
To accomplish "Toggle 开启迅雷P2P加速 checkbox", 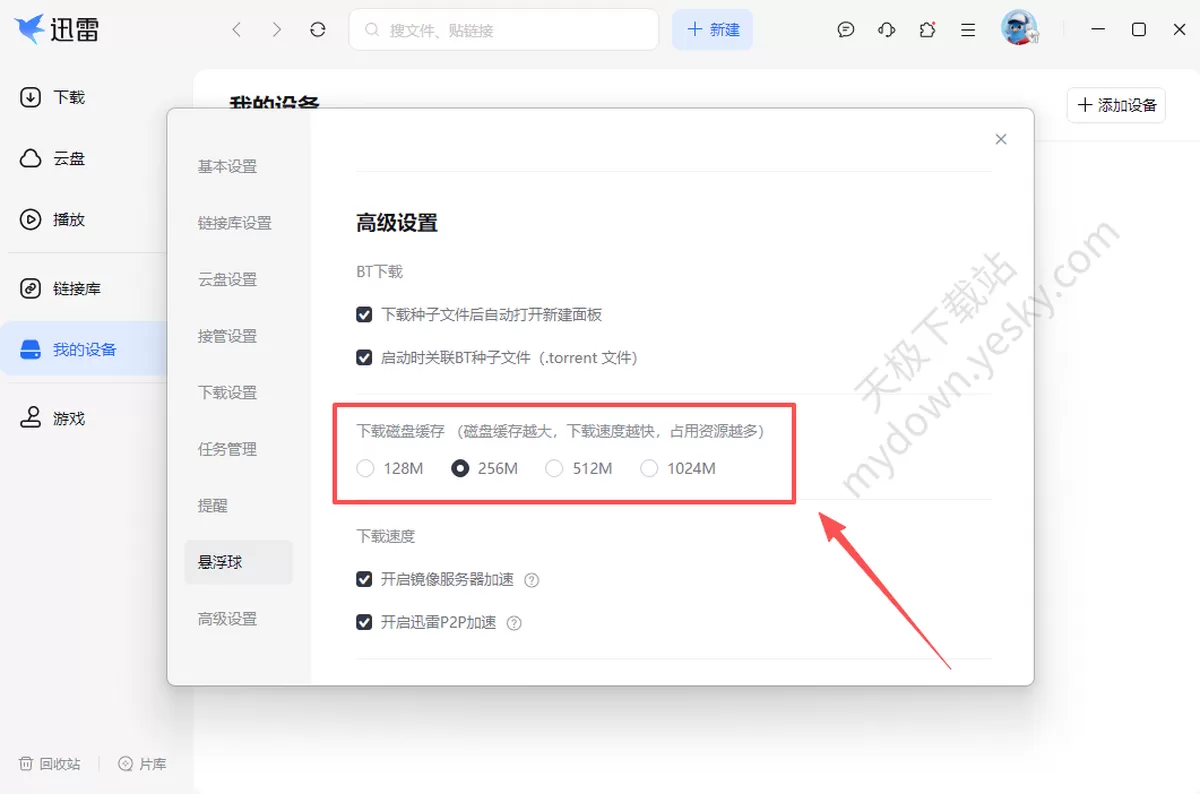I will 365,622.
